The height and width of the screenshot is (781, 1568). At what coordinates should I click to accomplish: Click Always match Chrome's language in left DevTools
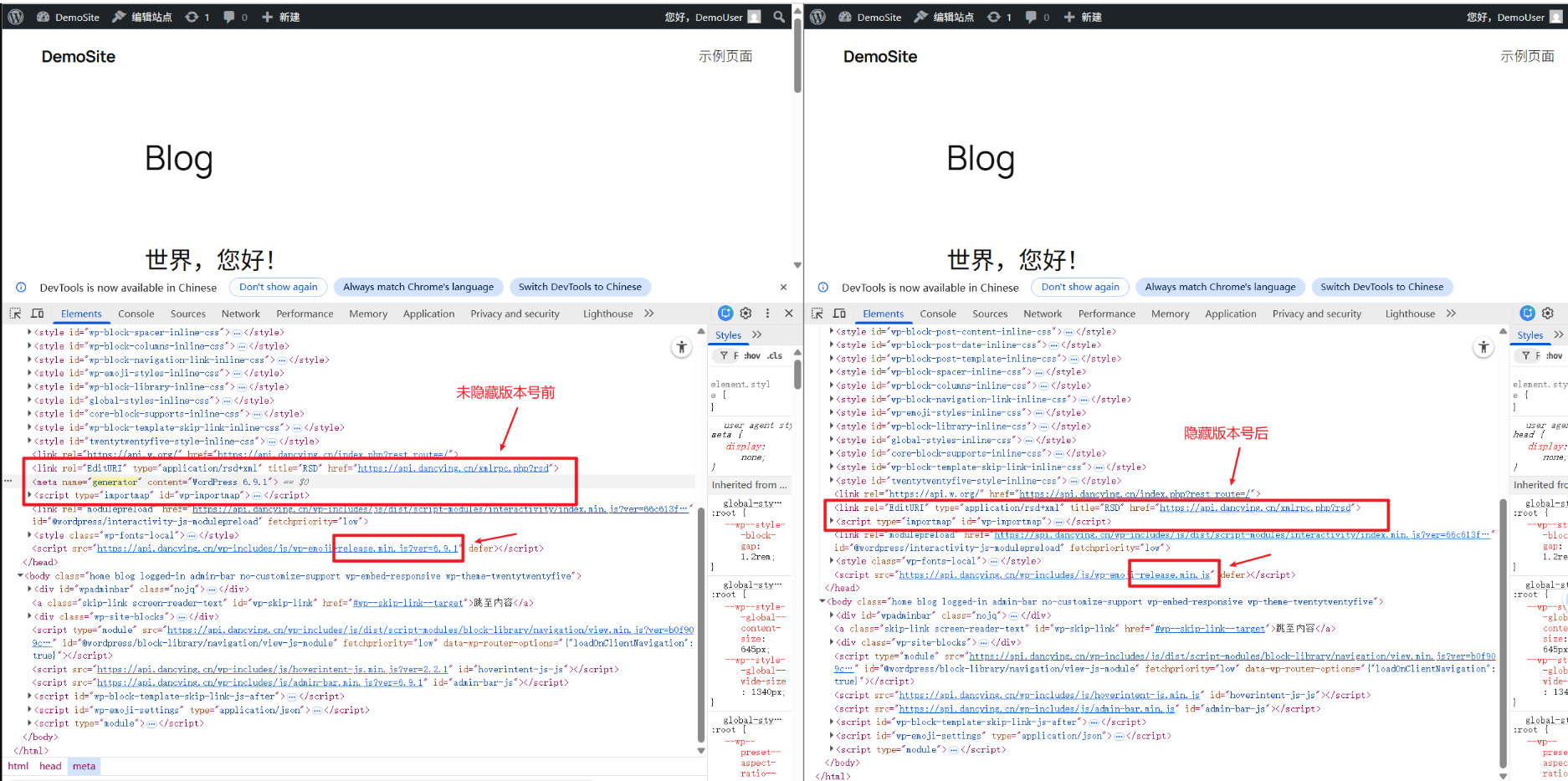pyautogui.click(x=418, y=287)
